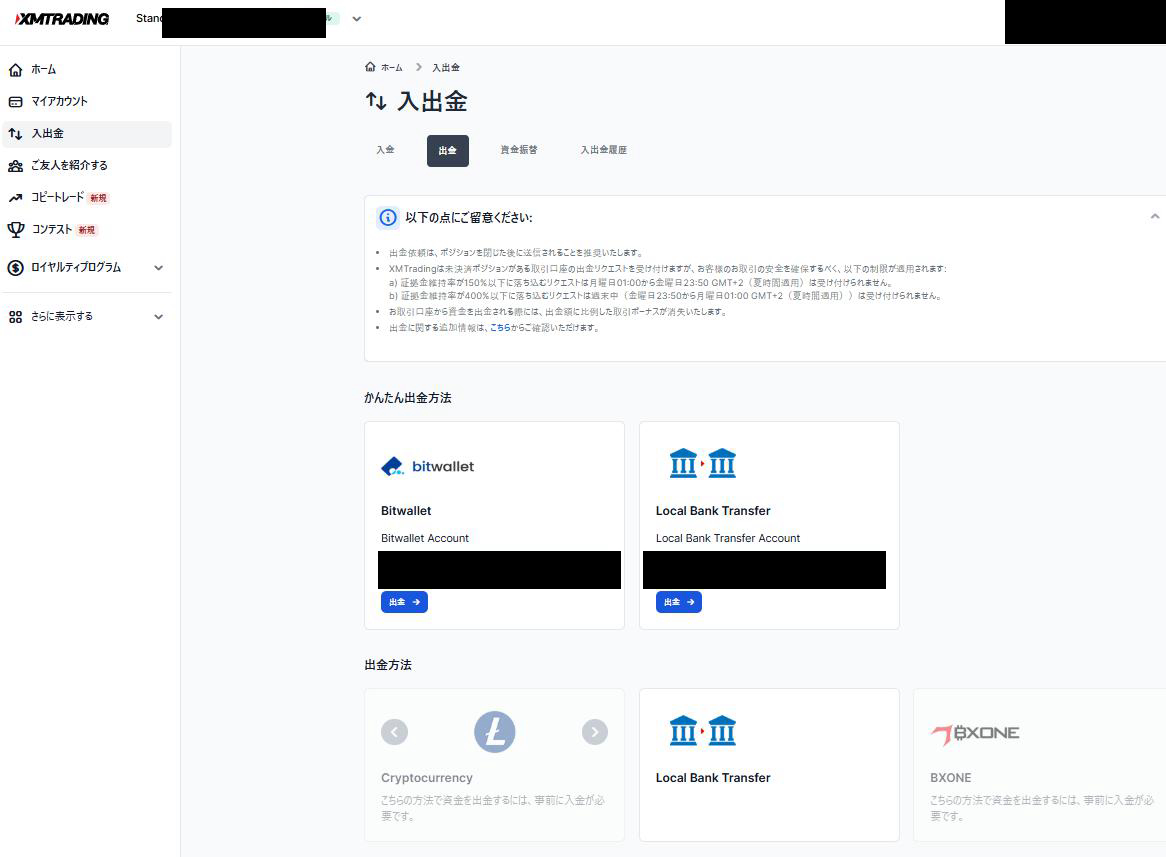Click the Bitwallet Account label
Image resolution: width=1166 pixels, height=857 pixels.
(425, 539)
